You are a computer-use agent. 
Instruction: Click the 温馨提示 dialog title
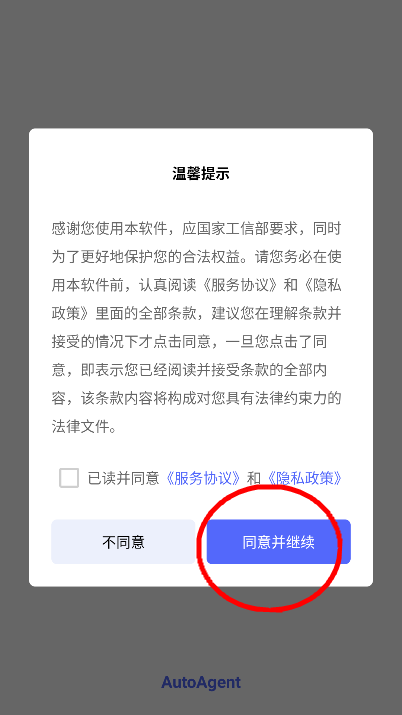[201, 174]
